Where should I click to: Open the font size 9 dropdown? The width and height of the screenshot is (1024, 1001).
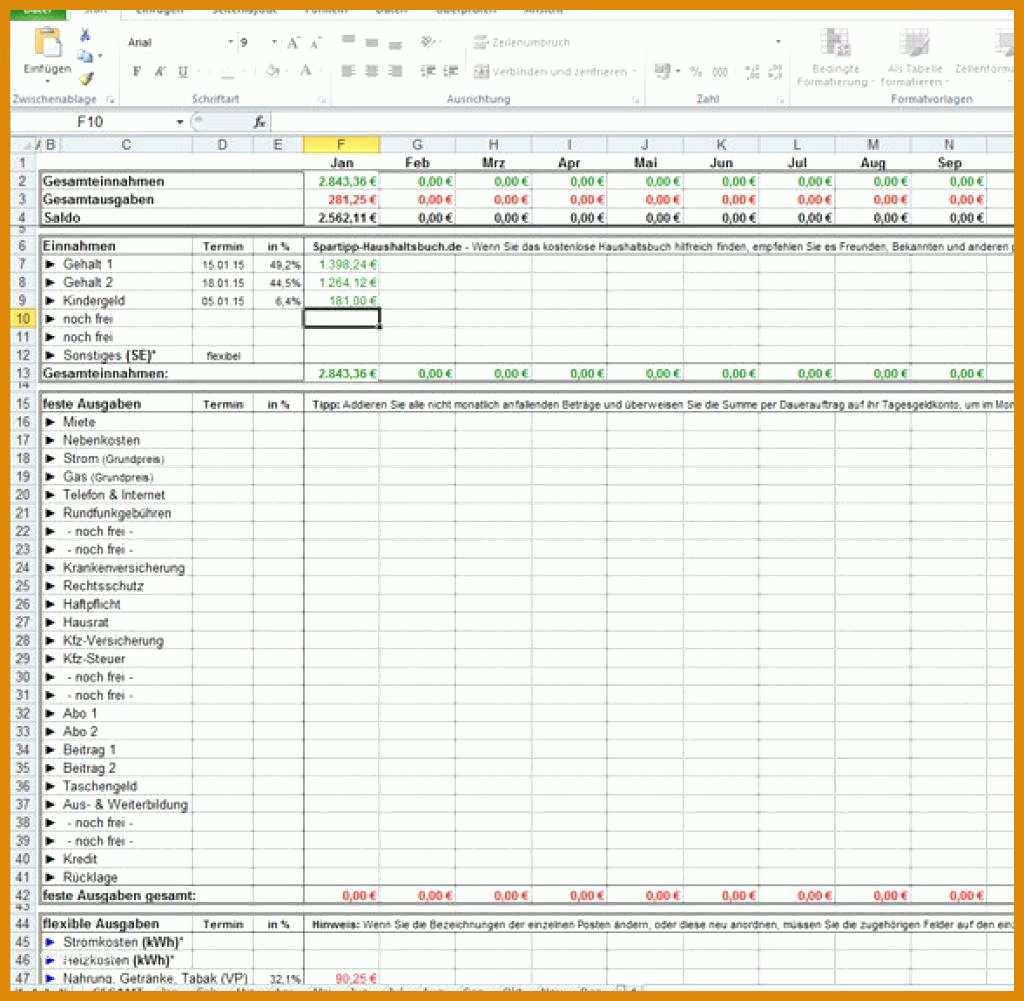(x=274, y=42)
